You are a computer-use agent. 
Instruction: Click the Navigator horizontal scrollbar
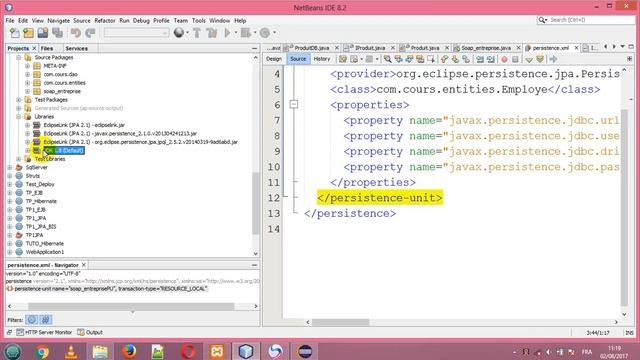[131, 306]
